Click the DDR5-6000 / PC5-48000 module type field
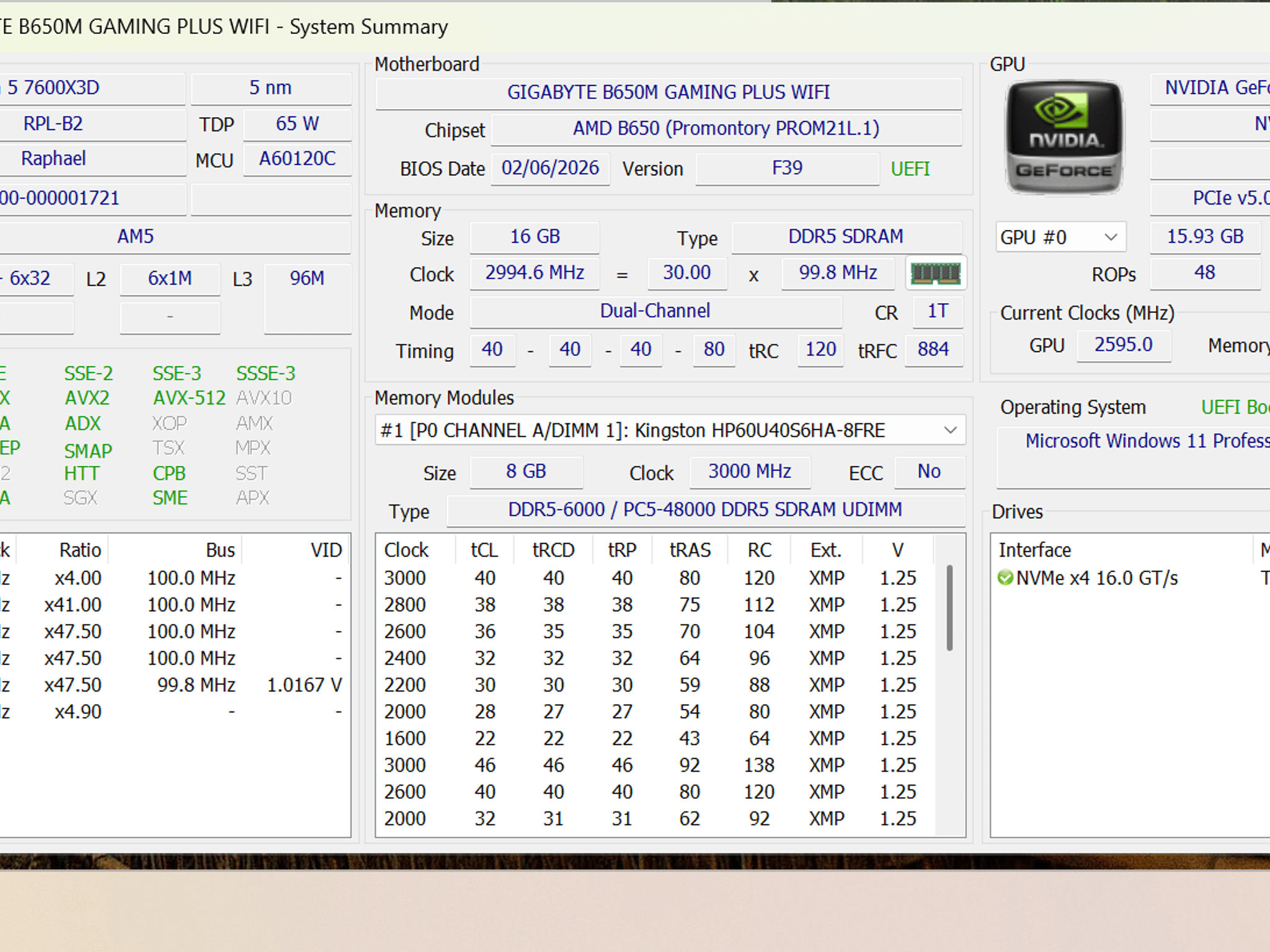 pos(705,510)
